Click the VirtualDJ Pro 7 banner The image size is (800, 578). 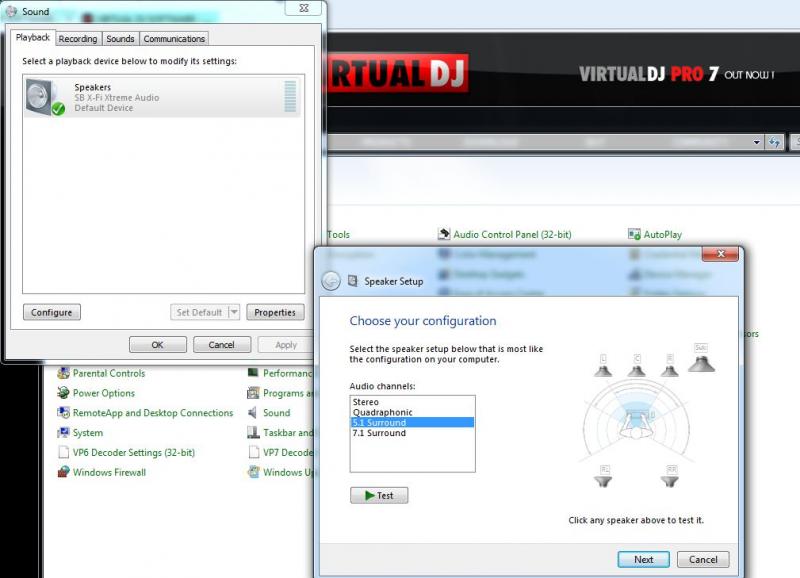click(677, 74)
